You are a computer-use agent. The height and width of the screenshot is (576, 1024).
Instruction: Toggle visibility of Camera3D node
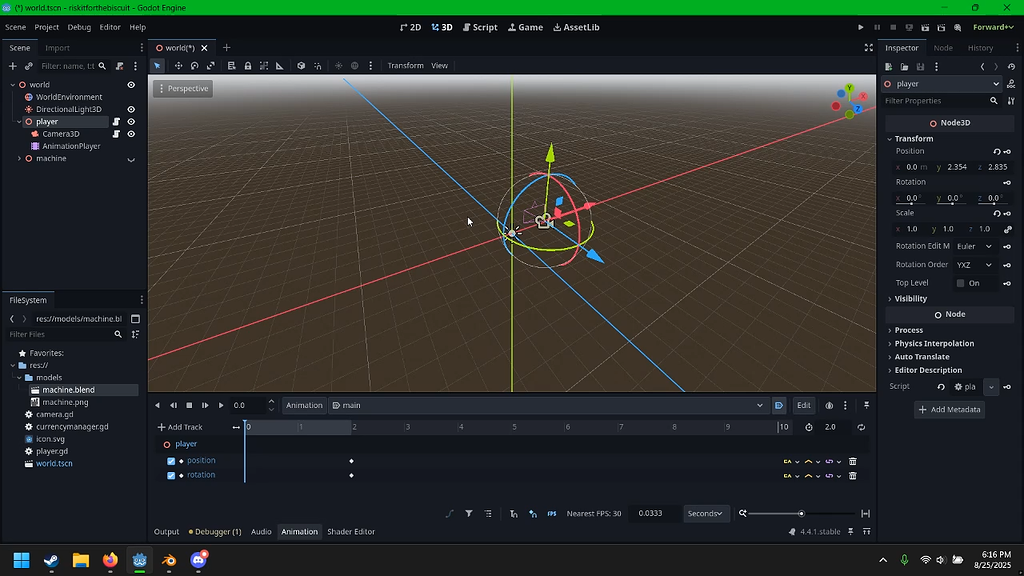pyautogui.click(x=131, y=134)
